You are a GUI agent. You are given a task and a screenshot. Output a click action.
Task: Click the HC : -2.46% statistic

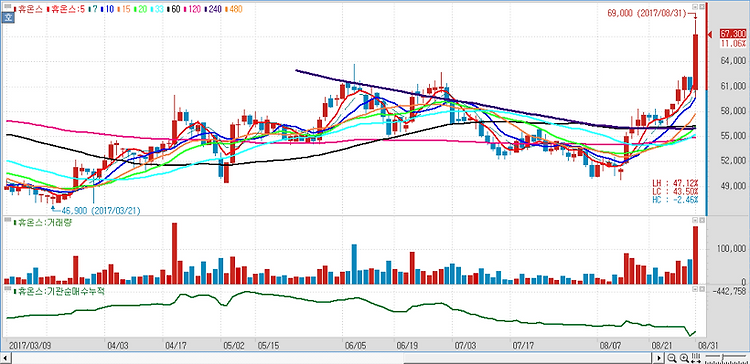coord(675,199)
